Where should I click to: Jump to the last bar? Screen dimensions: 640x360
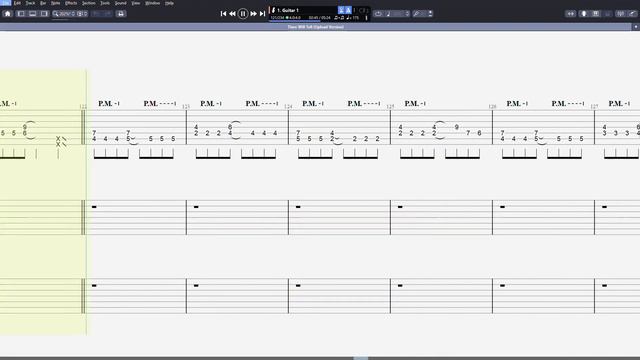click(x=262, y=13)
